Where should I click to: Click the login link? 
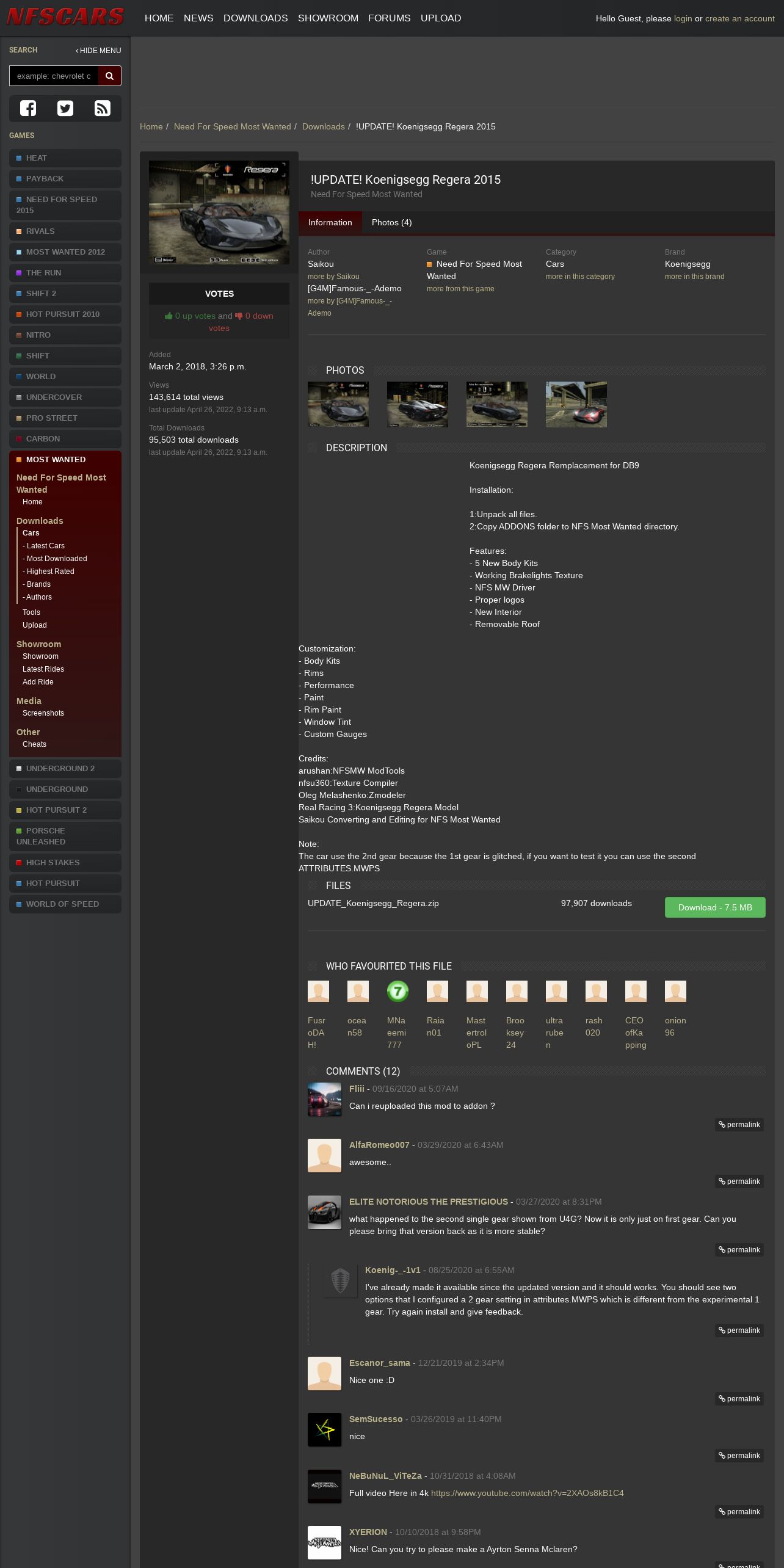pos(683,18)
